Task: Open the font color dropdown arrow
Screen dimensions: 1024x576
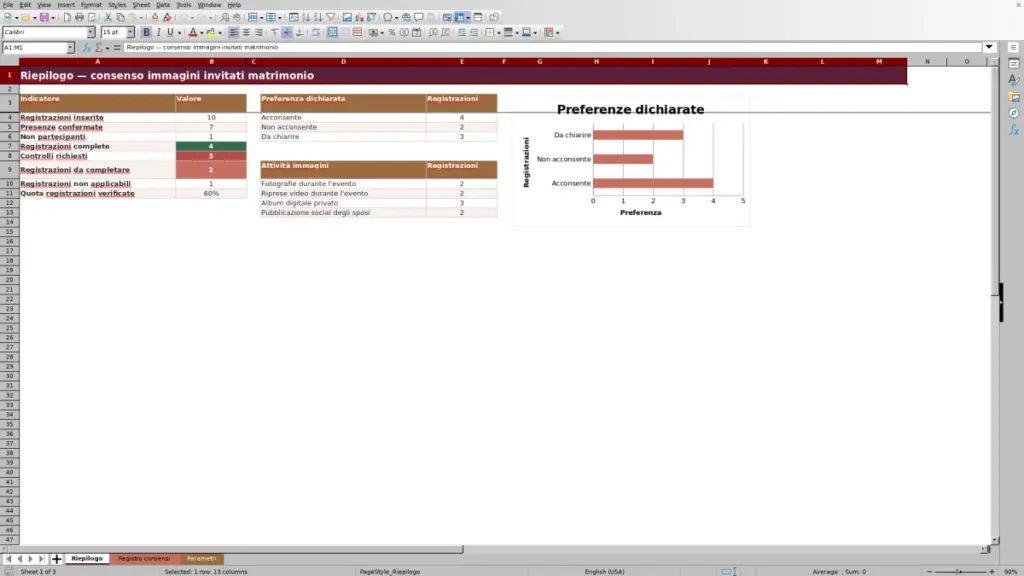Action: tap(202, 33)
